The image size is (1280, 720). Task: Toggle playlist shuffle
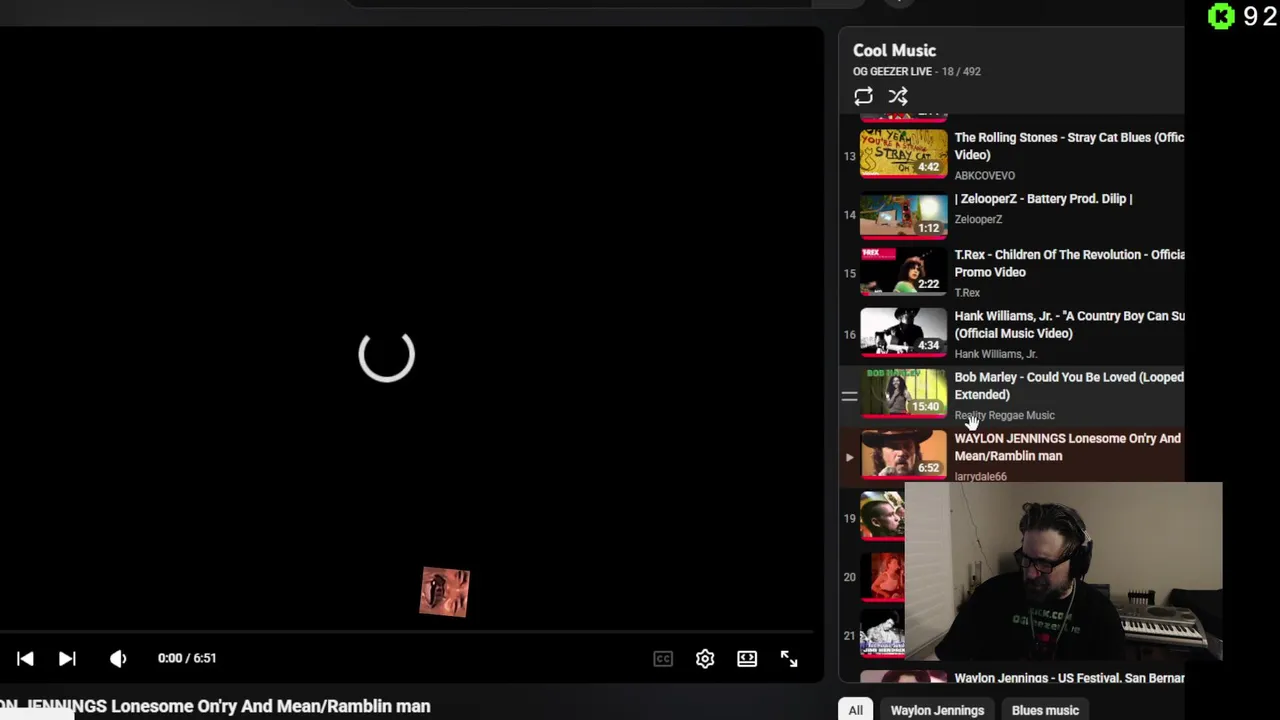click(898, 96)
